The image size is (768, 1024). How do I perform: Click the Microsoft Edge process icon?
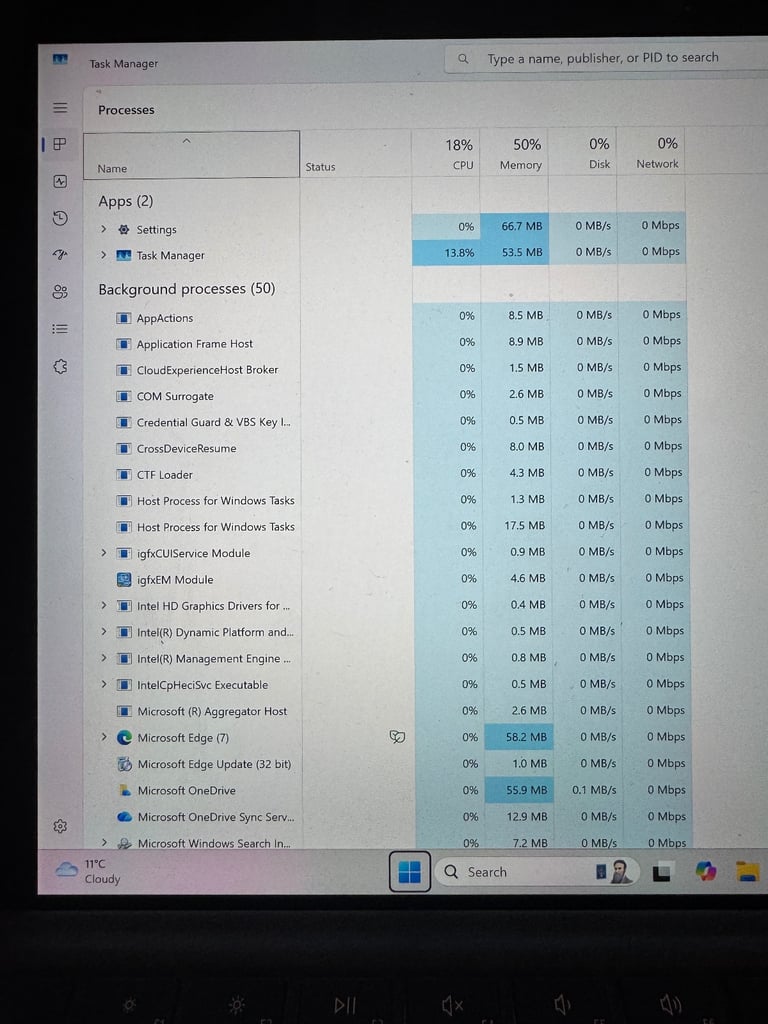coord(124,737)
